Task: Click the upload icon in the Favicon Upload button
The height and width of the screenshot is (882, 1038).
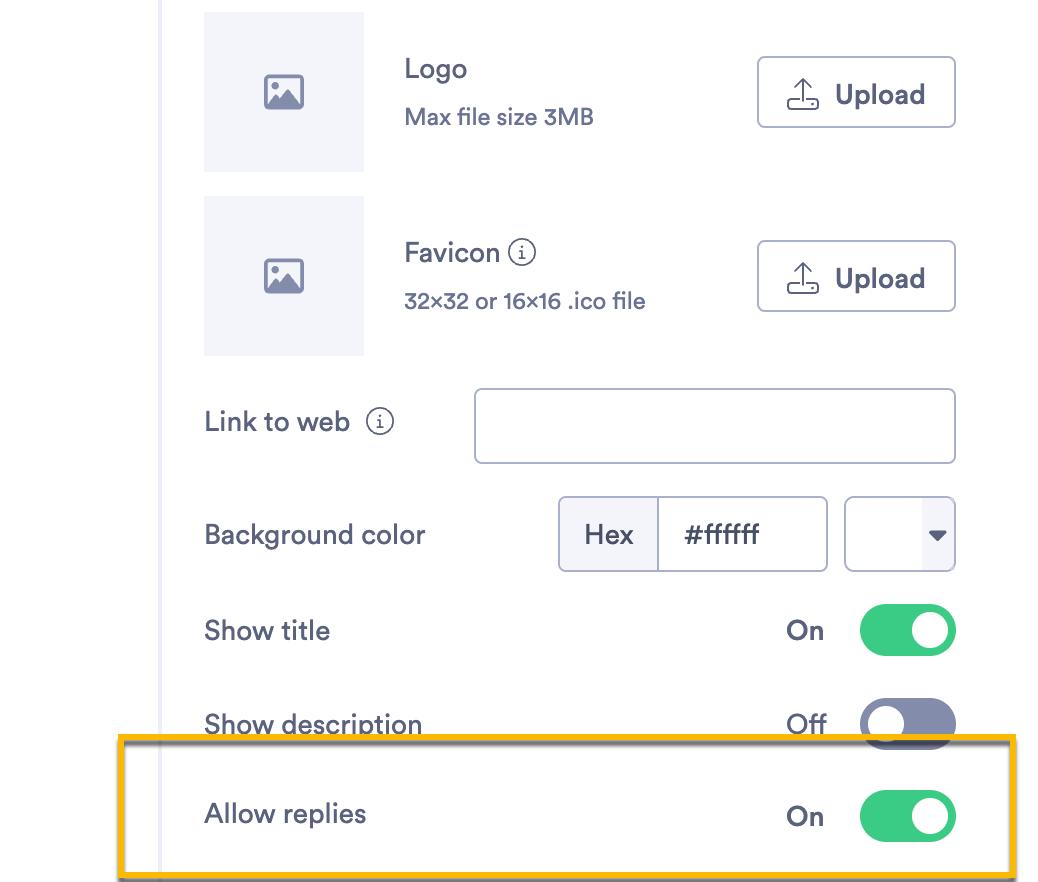Action: [804, 278]
